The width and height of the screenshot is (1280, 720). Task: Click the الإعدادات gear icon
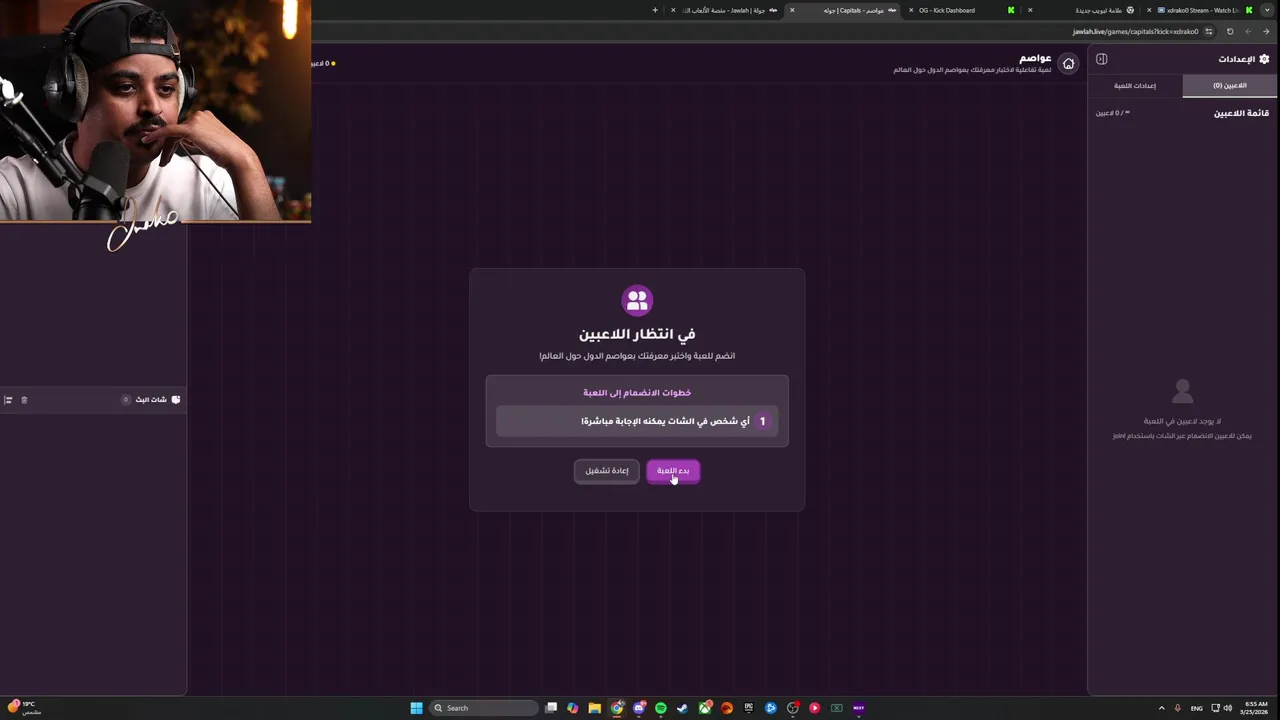(1264, 59)
